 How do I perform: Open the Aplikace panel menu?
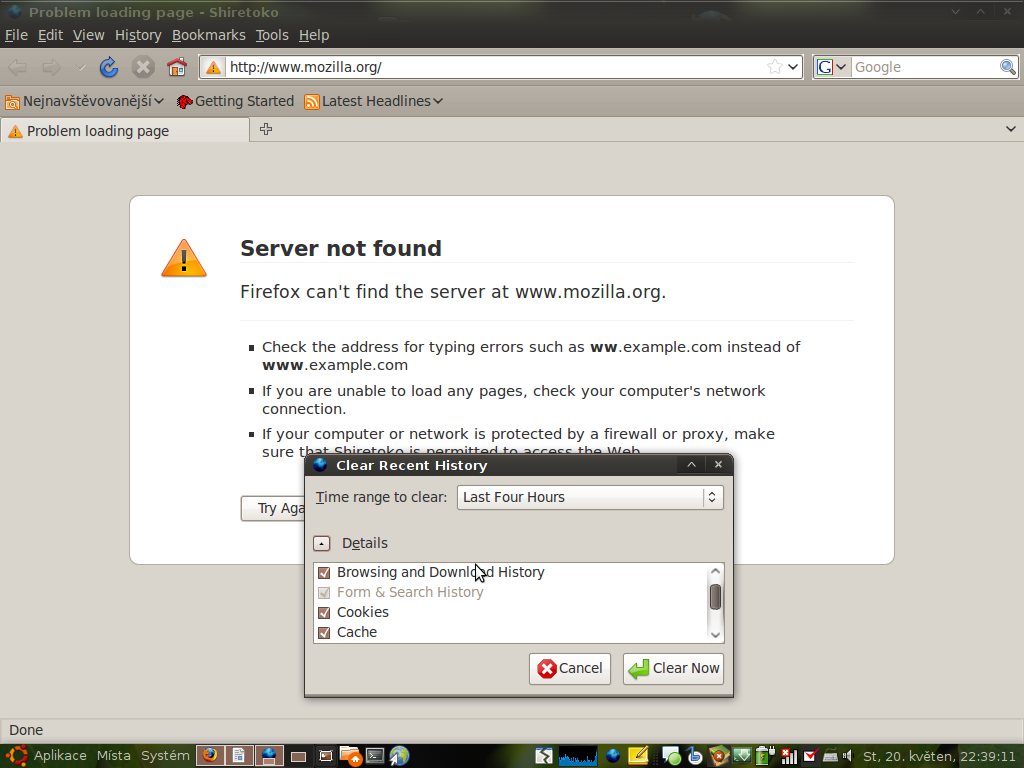tap(60, 756)
